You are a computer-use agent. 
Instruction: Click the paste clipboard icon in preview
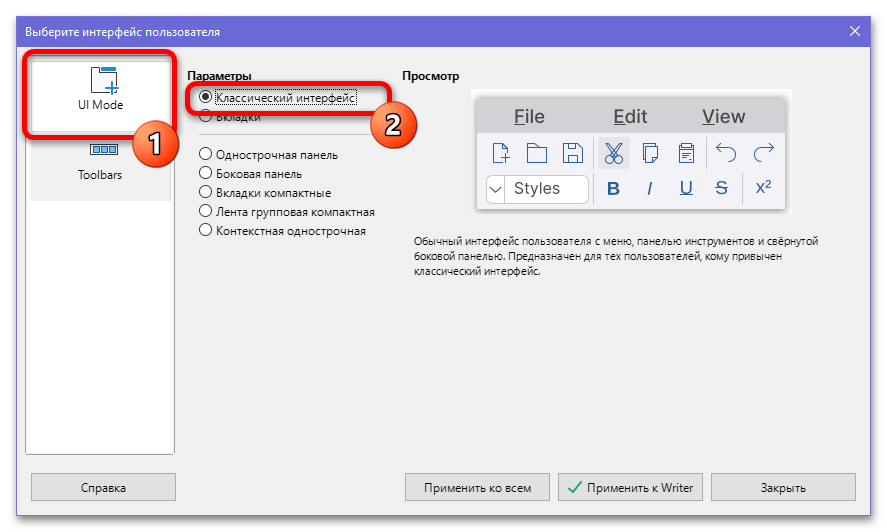686,153
